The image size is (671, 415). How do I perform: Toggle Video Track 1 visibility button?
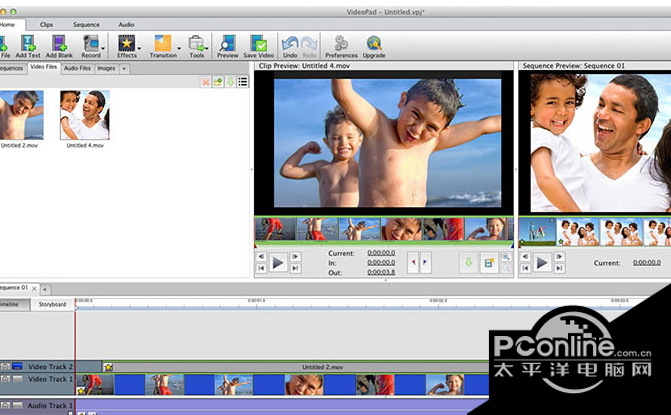tap(18, 379)
